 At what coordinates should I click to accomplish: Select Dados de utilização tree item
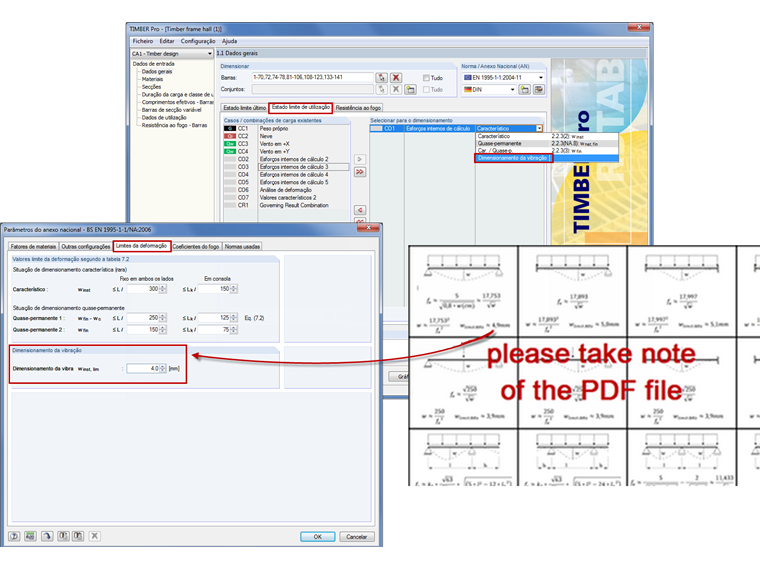164,118
